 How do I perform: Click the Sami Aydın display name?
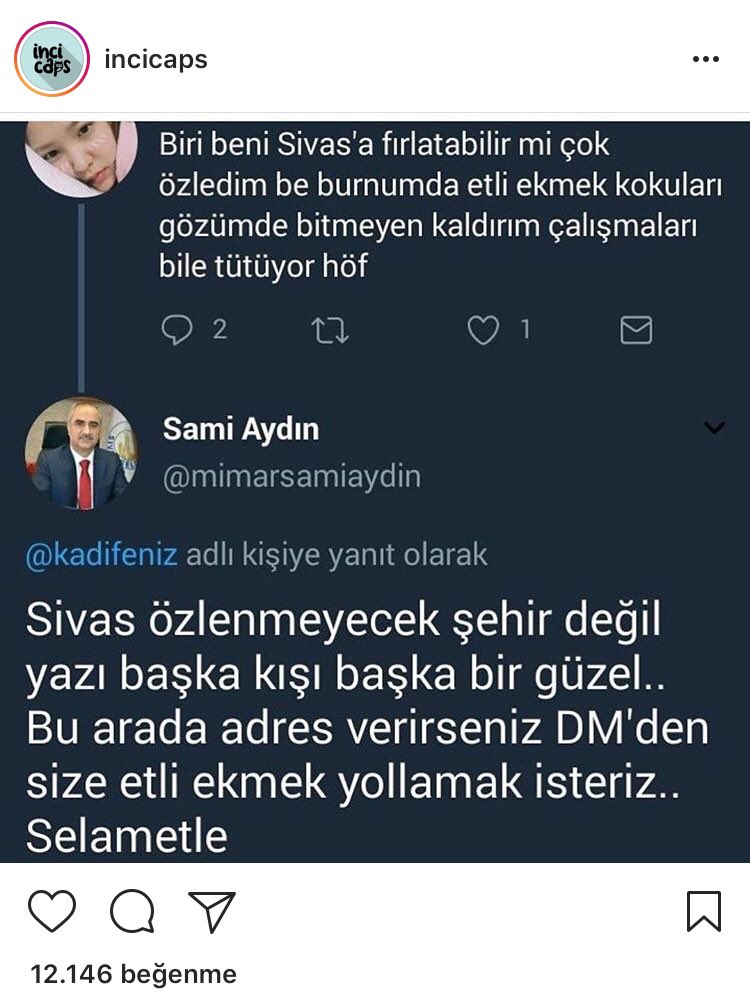(241, 430)
